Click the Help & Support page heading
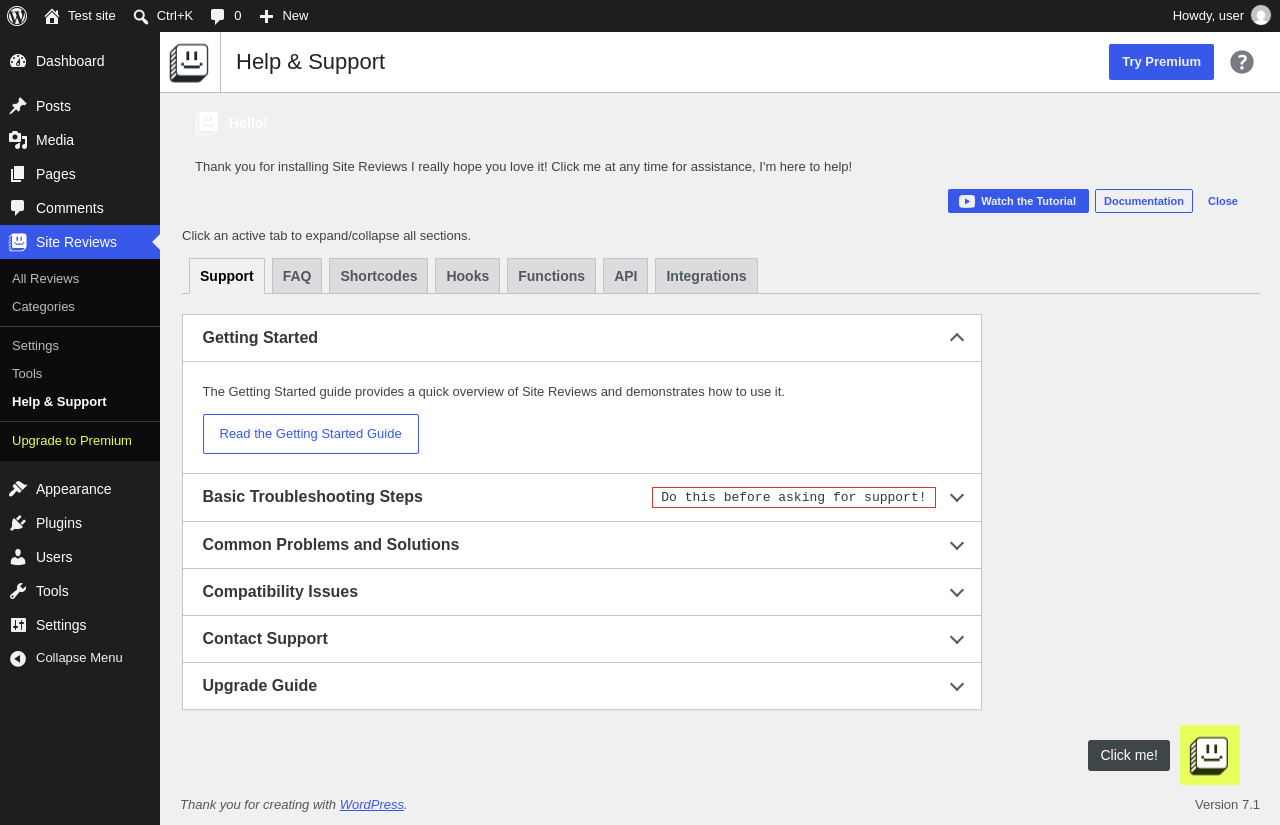The width and height of the screenshot is (1280, 825). [310, 62]
